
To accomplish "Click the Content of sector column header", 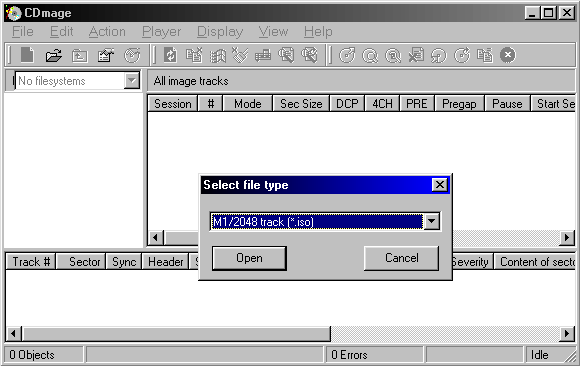I will (x=535, y=262).
